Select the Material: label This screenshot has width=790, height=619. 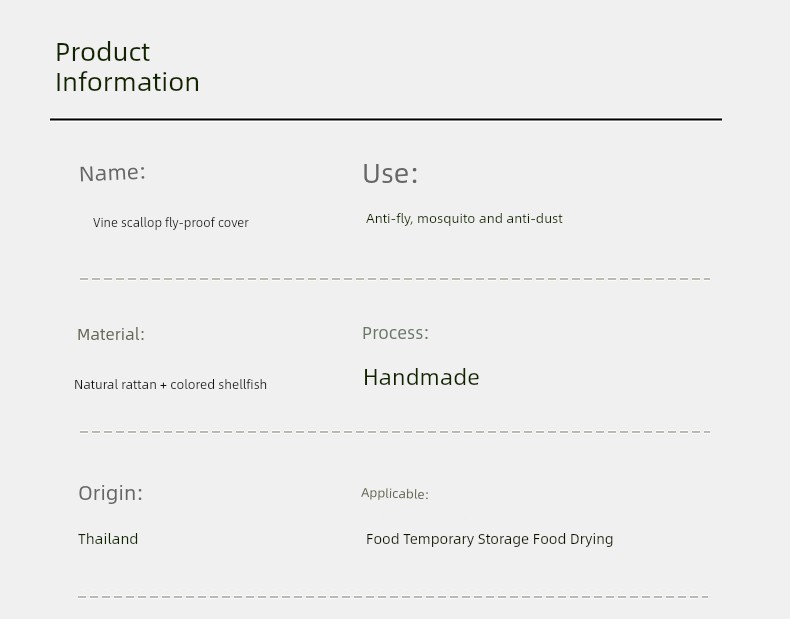[111, 334]
